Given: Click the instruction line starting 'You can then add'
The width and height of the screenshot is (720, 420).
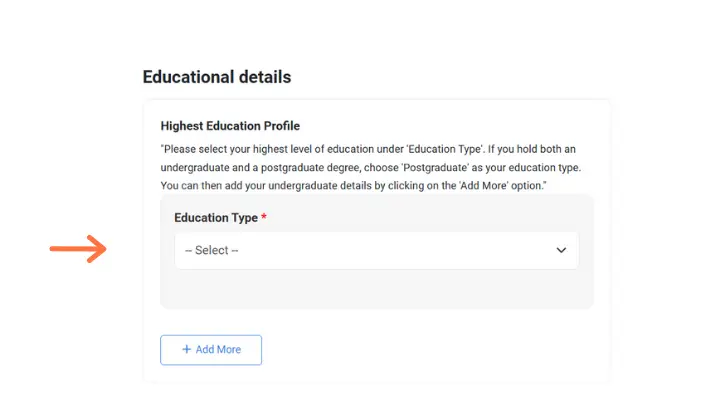Looking at the screenshot, I should (x=354, y=186).
